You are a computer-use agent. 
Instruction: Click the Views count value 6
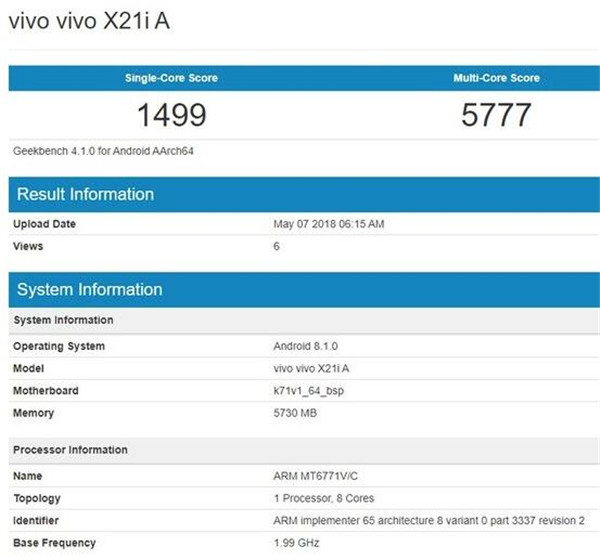pos(277,246)
